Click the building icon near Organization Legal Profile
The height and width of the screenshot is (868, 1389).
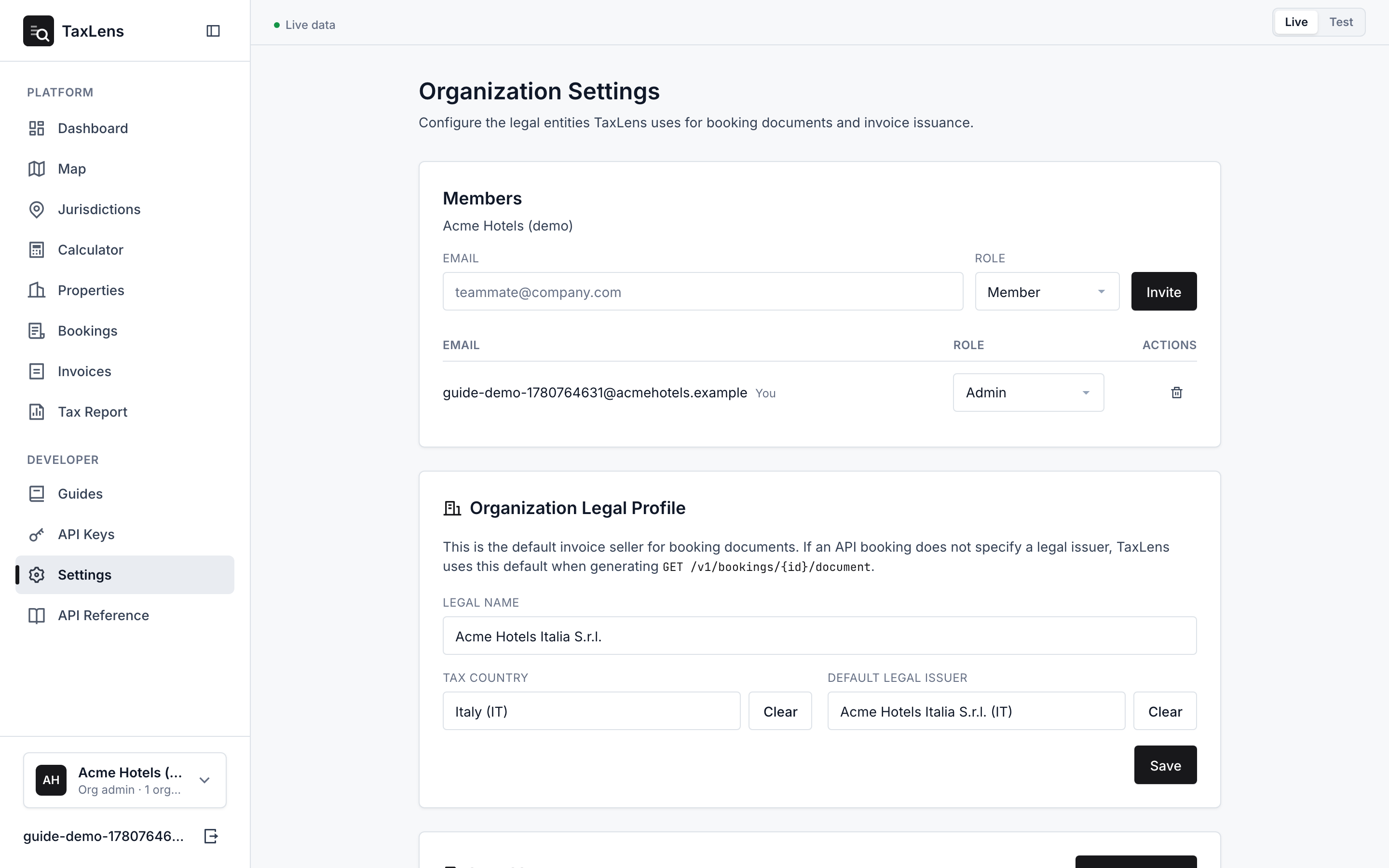[x=452, y=508]
